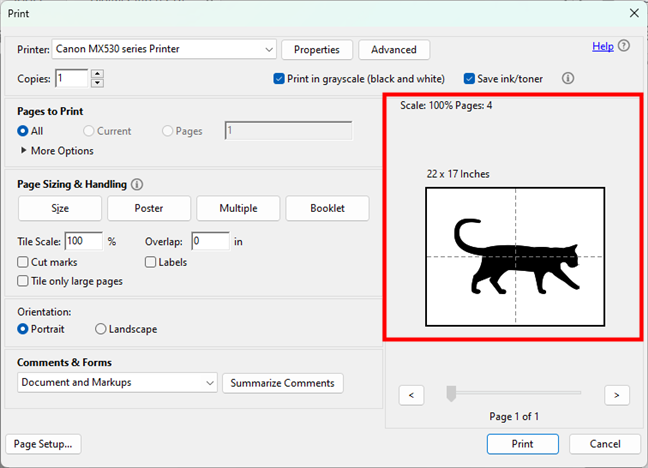Screen dimensions: 648x468
Task: Click the '22 x 17 Inches' label
Action: click(x=458, y=174)
